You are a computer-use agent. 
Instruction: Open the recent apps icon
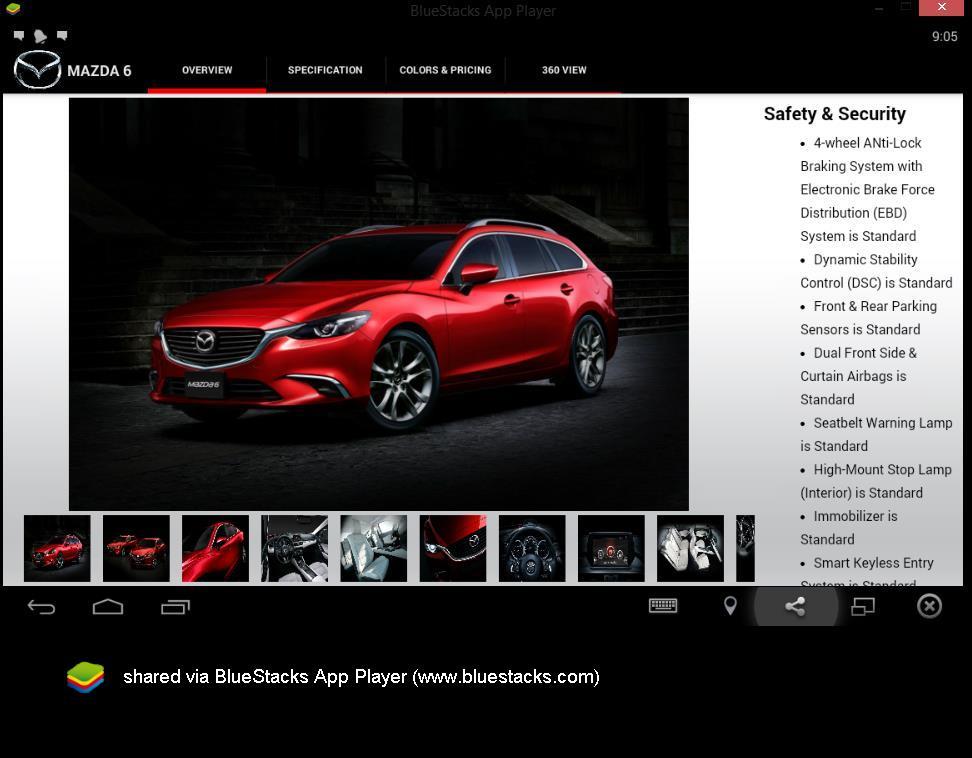click(175, 606)
